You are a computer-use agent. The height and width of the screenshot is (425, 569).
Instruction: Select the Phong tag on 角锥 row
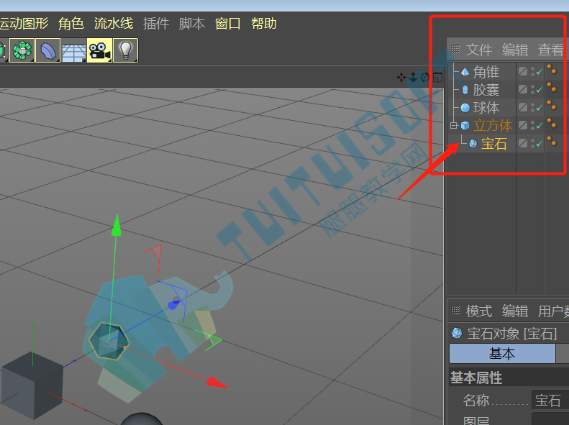(552, 69)
